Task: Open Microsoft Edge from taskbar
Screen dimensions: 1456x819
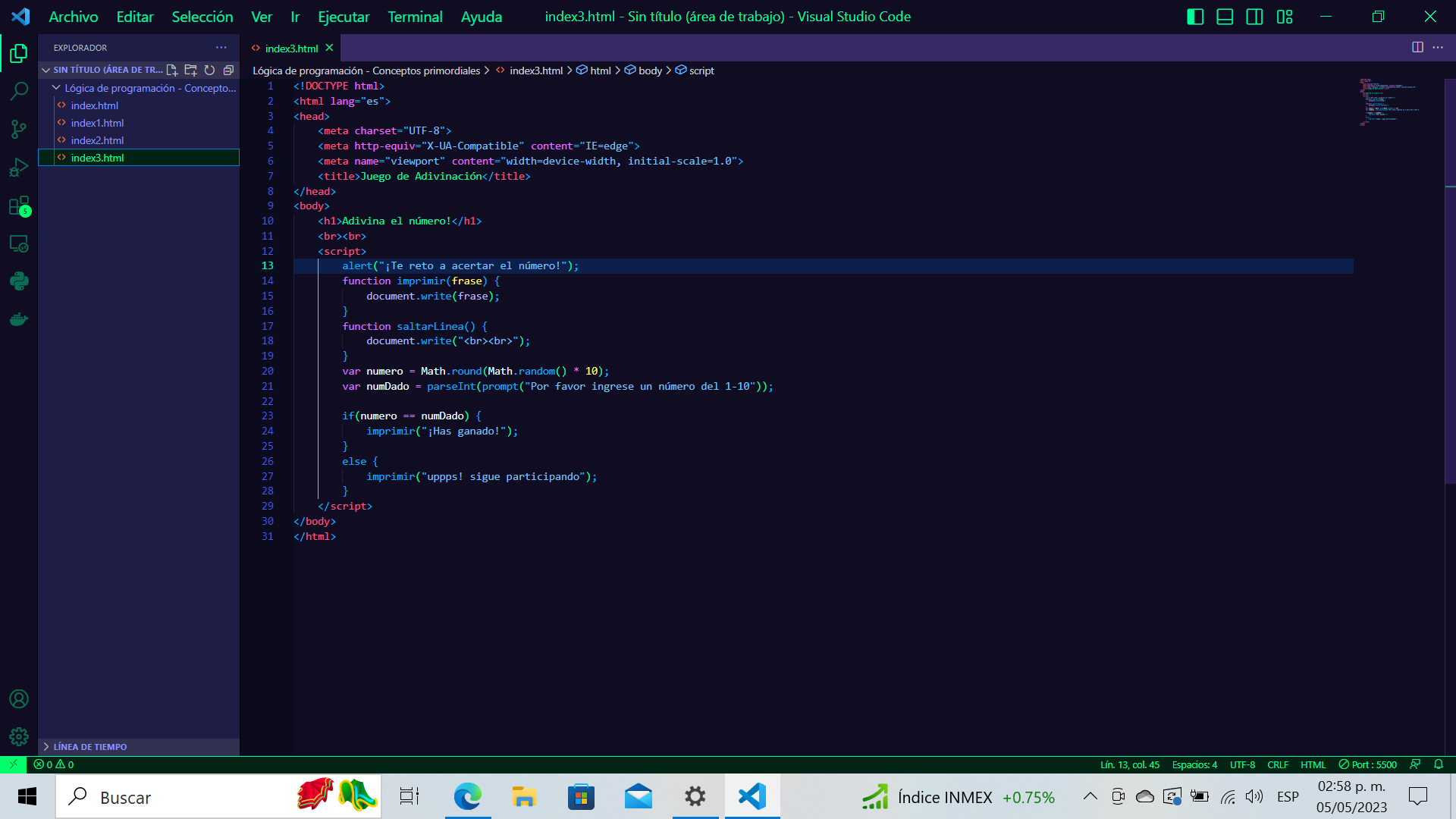Action: pyautogui.click(x=468, y=797)
